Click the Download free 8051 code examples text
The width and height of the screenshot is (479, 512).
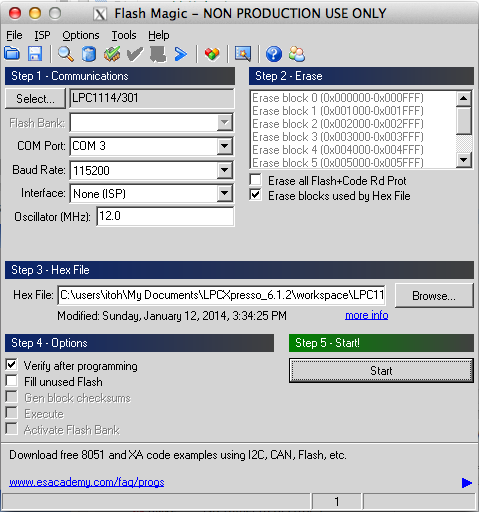click(x=178, y=455)
